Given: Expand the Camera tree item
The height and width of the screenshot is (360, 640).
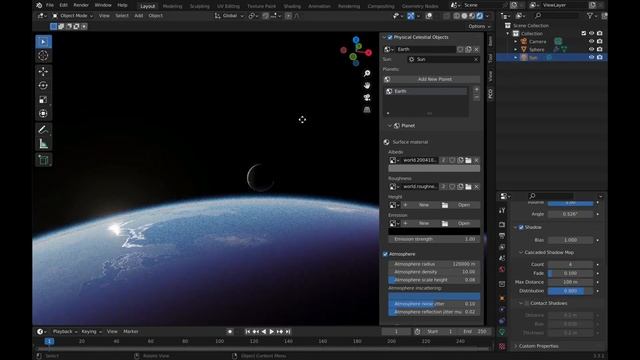Looking at the screenshot, I should [x=516, y=42].
